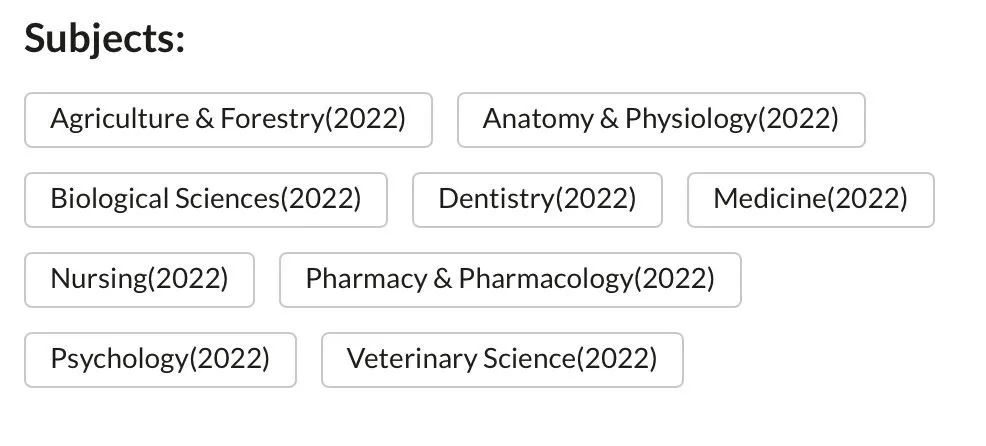This screenshot has height=446, width=986.
Task: Choose the Dentistry(2022) subject button
Action: (x=537, y=200)
